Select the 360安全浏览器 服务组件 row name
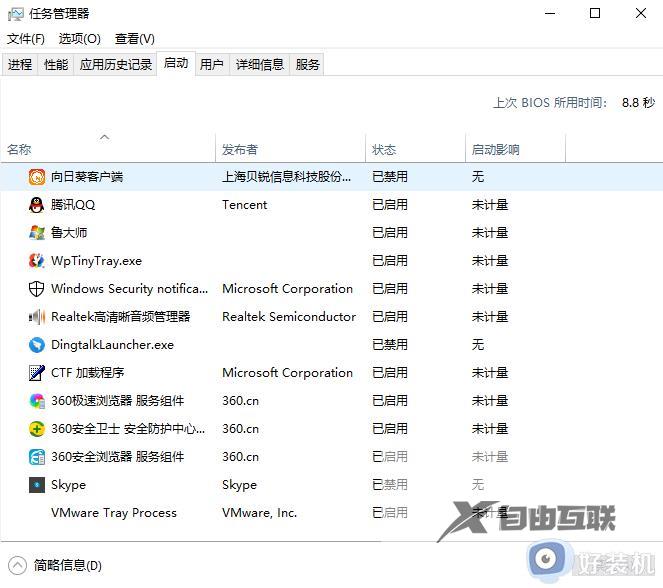 (x=118, y=457)
